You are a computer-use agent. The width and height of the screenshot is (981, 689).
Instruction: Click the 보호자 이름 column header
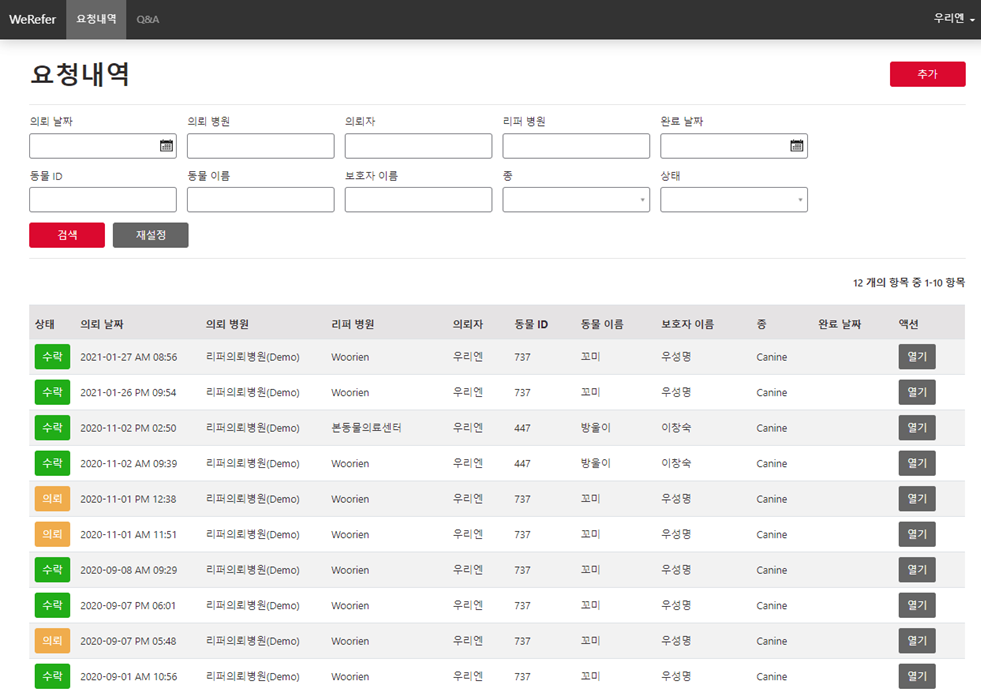(x=688, y=324)
